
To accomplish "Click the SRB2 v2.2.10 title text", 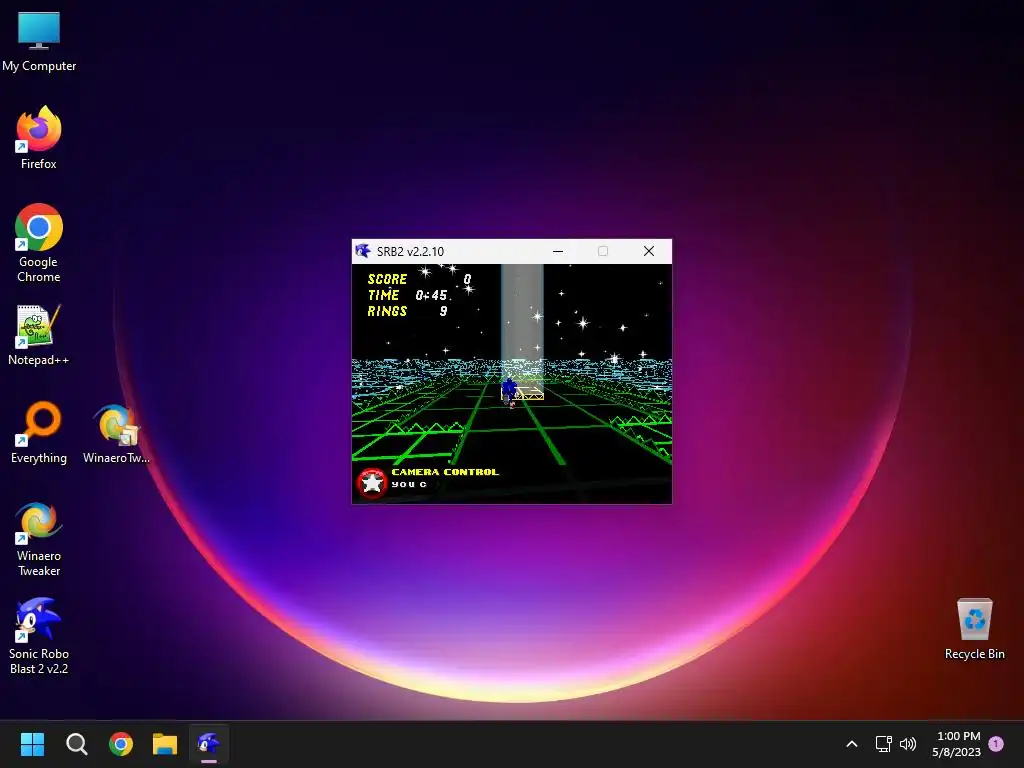I will coord(410,251).
